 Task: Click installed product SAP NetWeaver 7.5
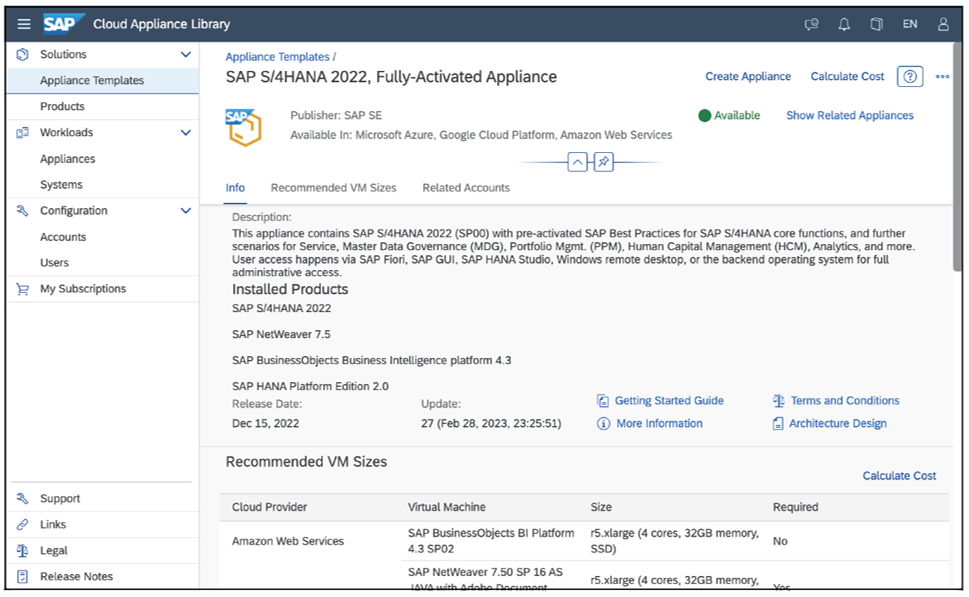point(281,334)
